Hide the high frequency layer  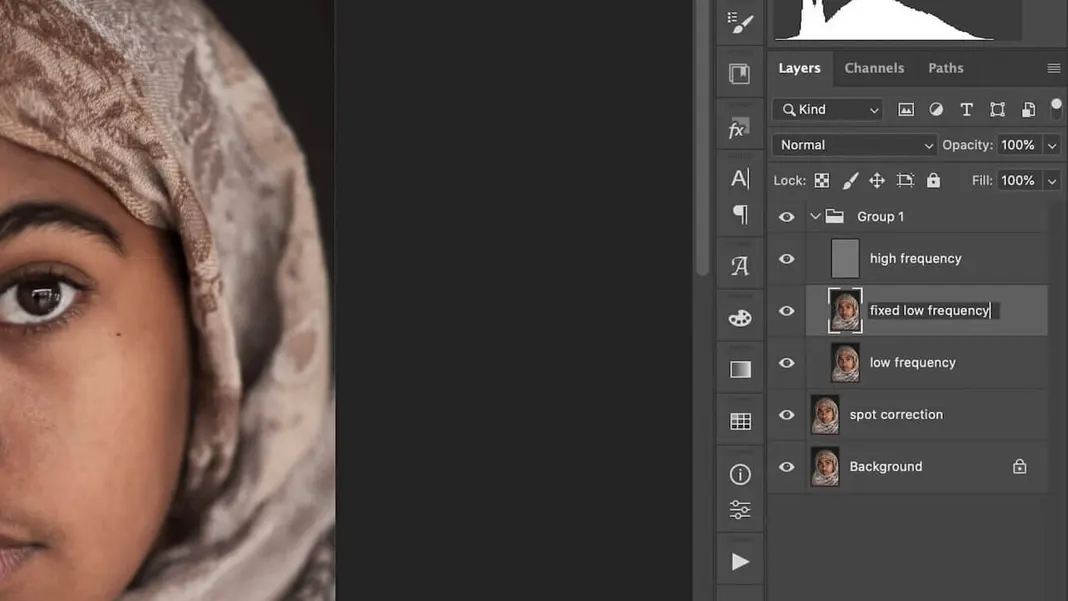[x=787, y=259]
